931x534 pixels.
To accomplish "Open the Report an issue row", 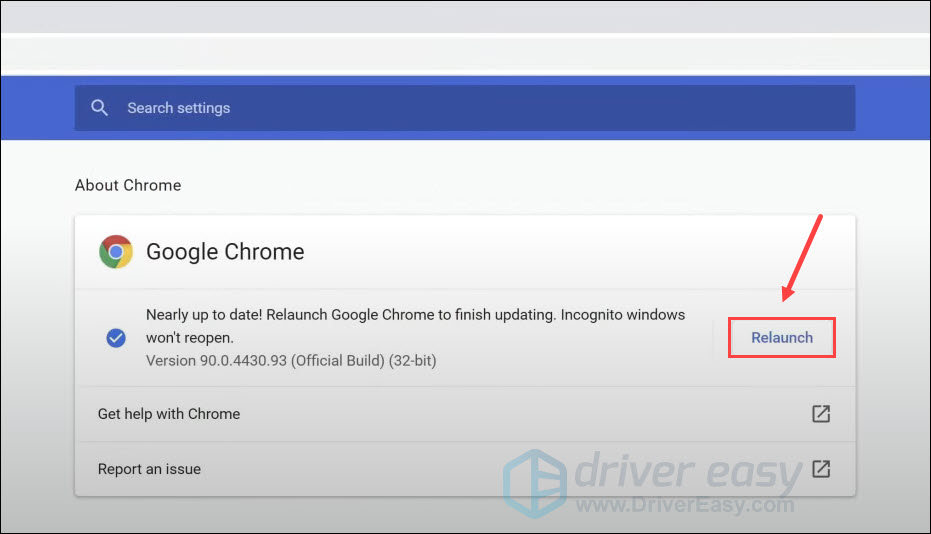I will point(149,469).
